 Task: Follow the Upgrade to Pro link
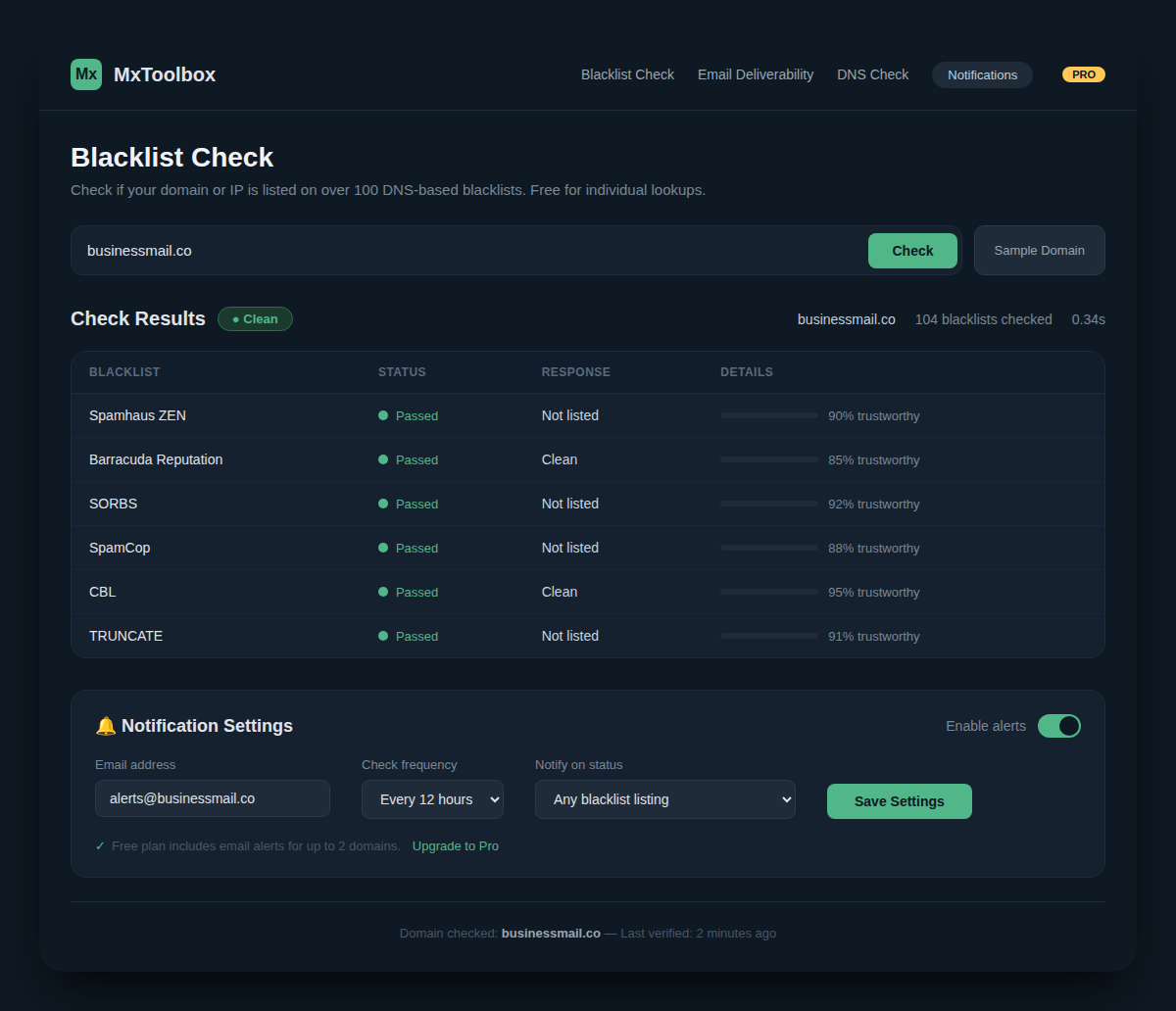point(456,845)
